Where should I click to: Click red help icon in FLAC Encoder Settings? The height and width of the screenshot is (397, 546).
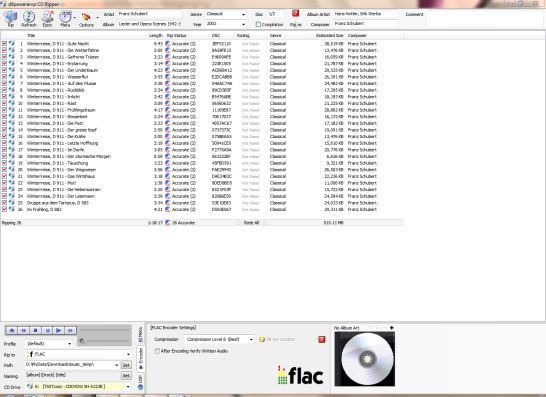[322, 339]
